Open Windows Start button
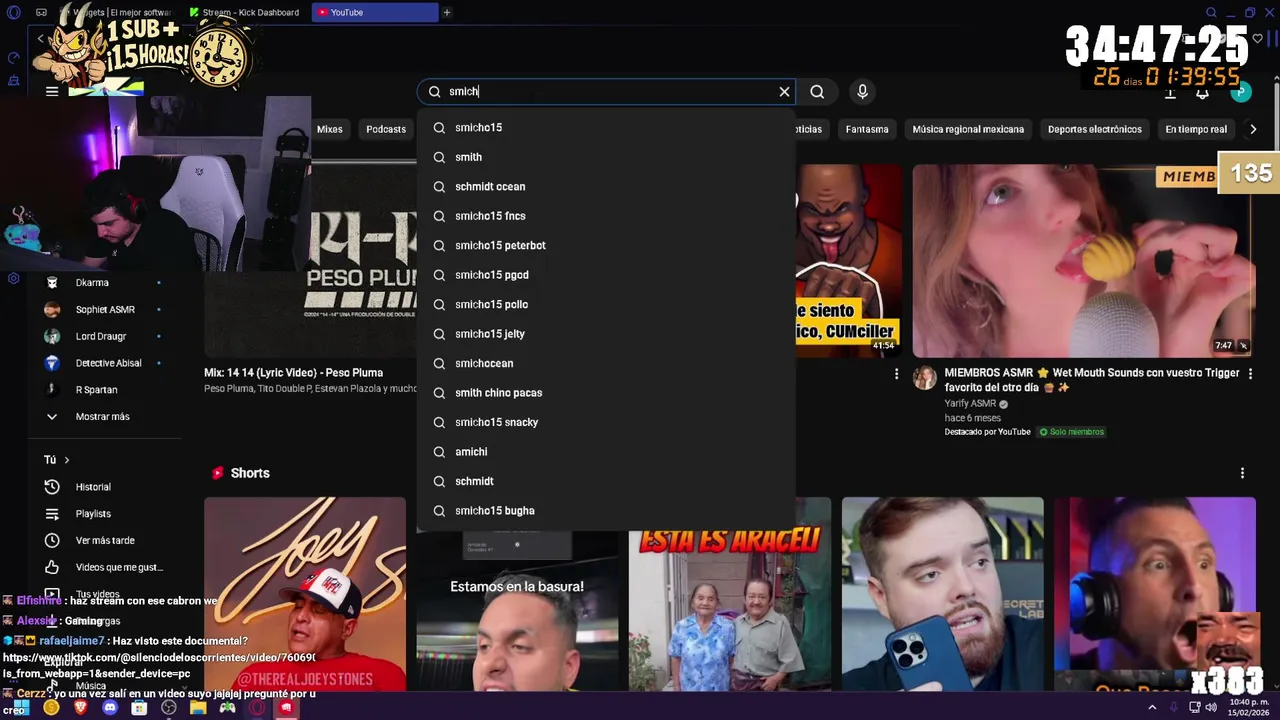Screen dimensions: 1280x720 tap(21, 708)
